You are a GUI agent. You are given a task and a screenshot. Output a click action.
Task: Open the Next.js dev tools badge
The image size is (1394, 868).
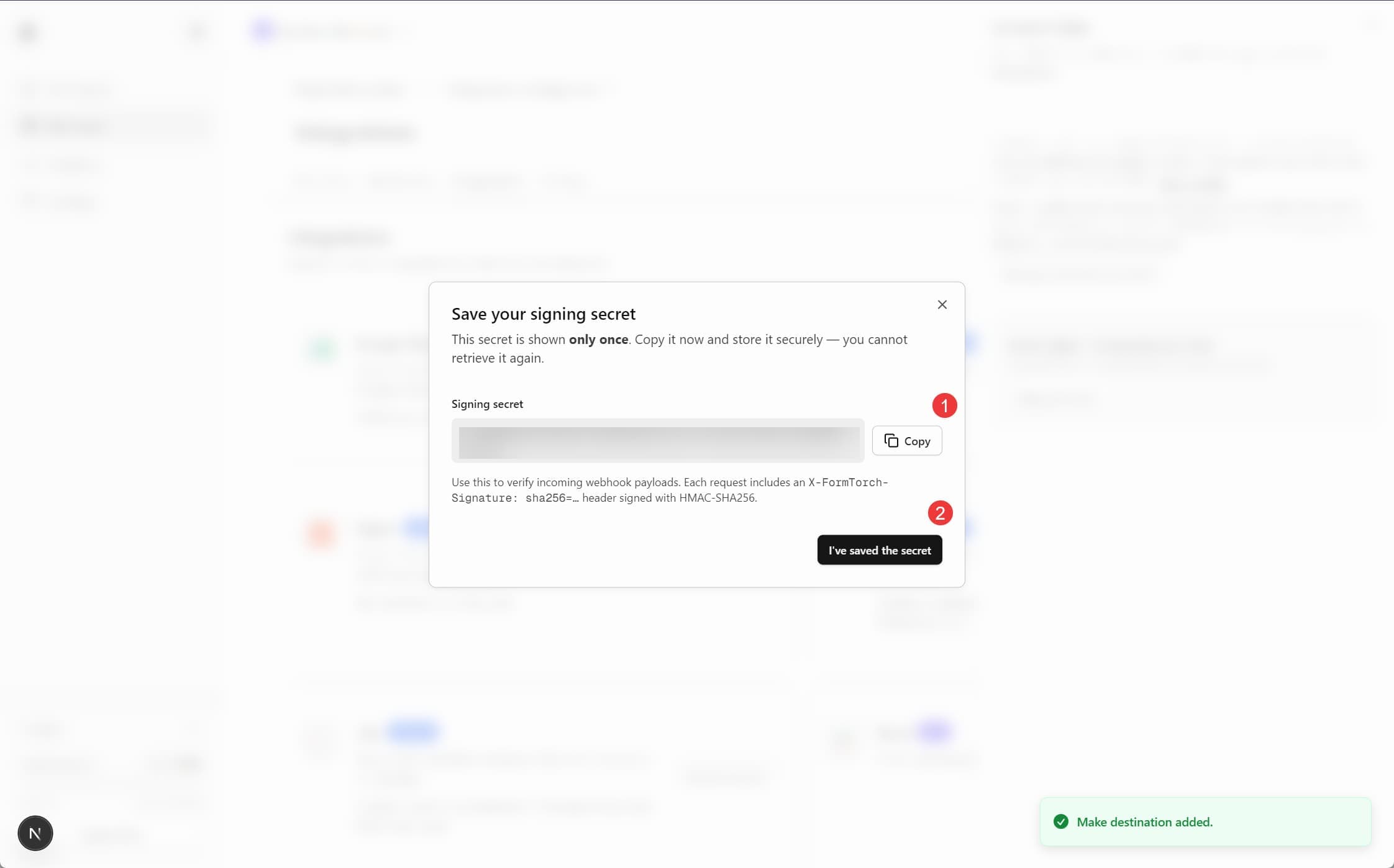[35, 833]
